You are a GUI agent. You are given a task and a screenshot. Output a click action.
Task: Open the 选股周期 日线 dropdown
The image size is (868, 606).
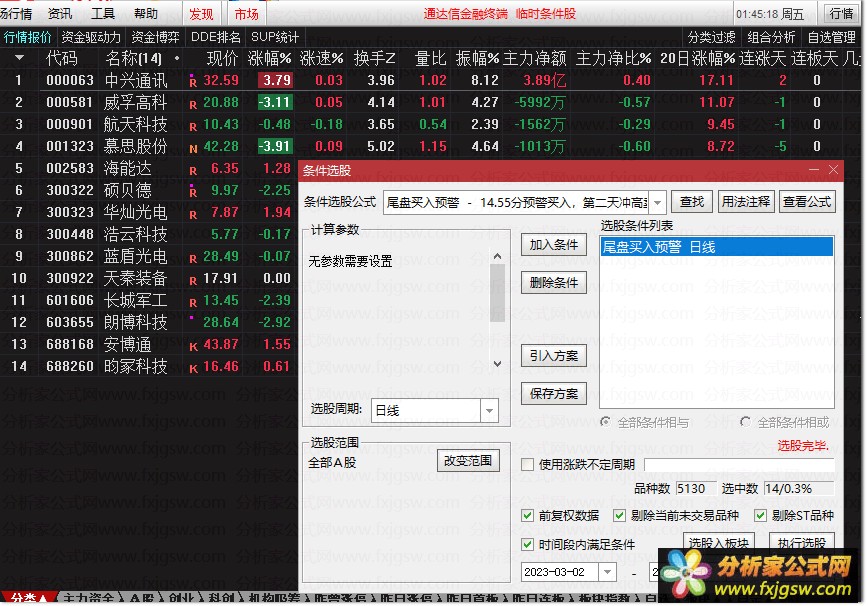pos(489,411)
